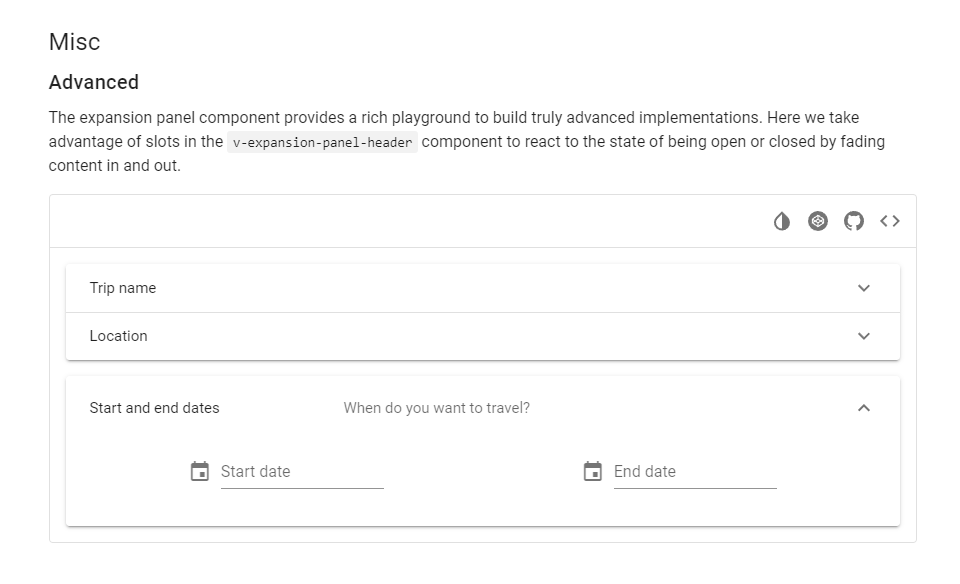Focus the End date input field

tap(694, 471)
